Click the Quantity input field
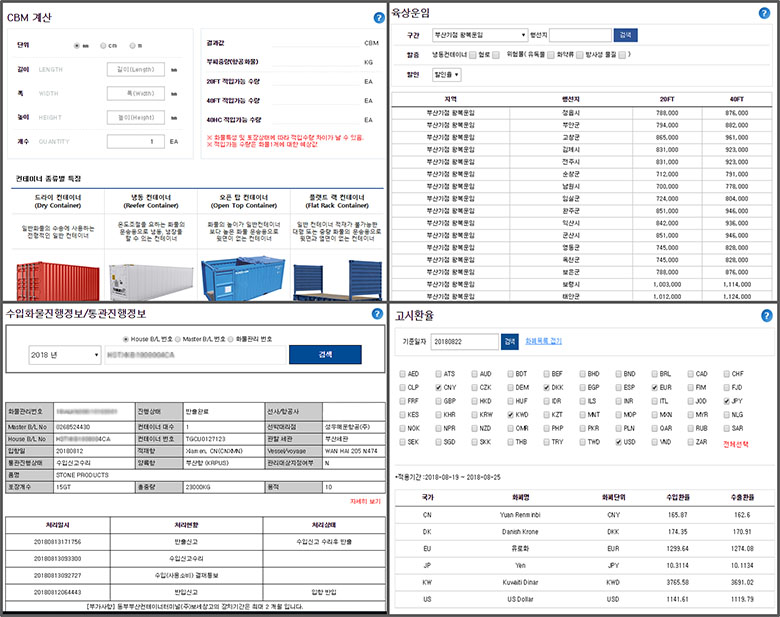 135,141
